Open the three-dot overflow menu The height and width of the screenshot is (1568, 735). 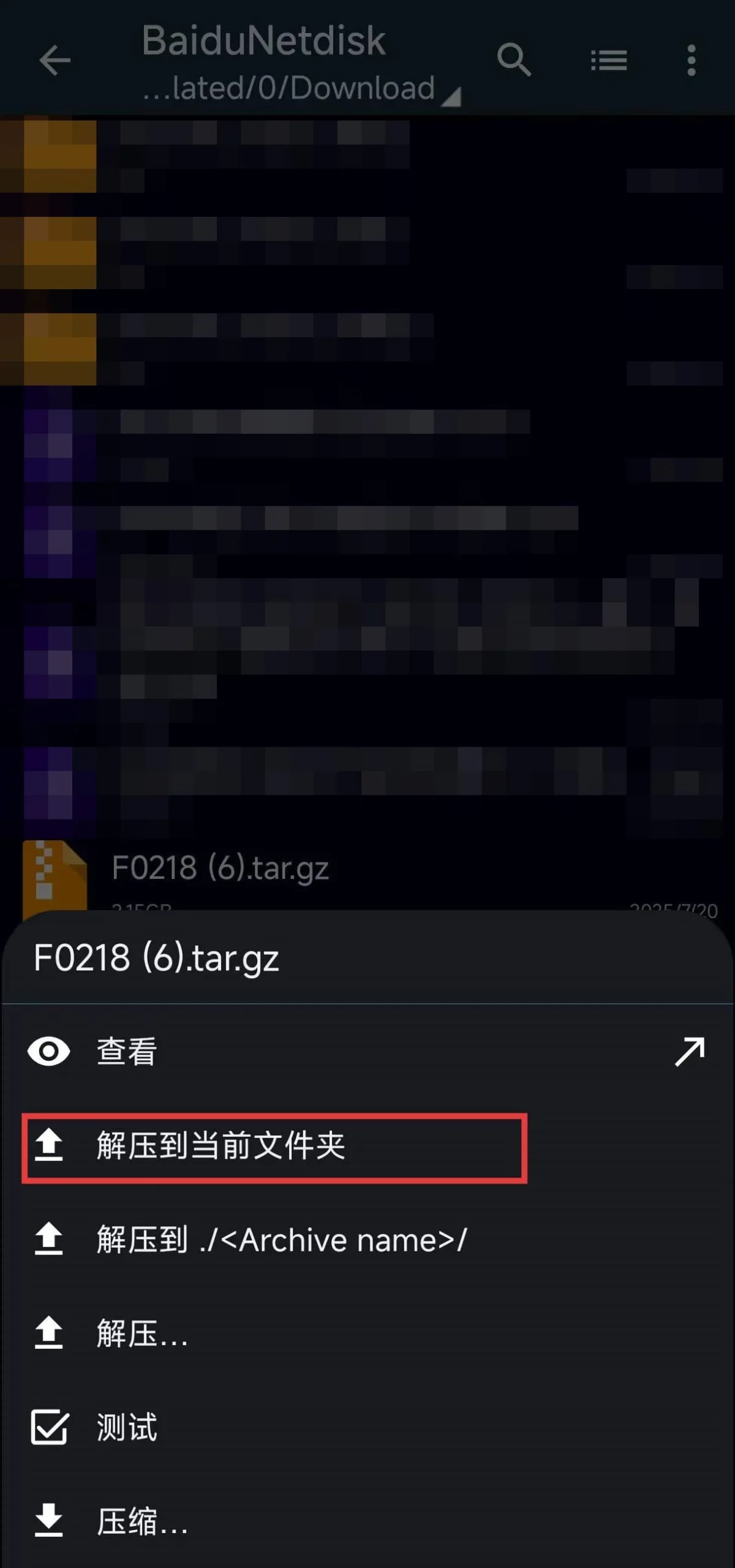coord(692,60)
